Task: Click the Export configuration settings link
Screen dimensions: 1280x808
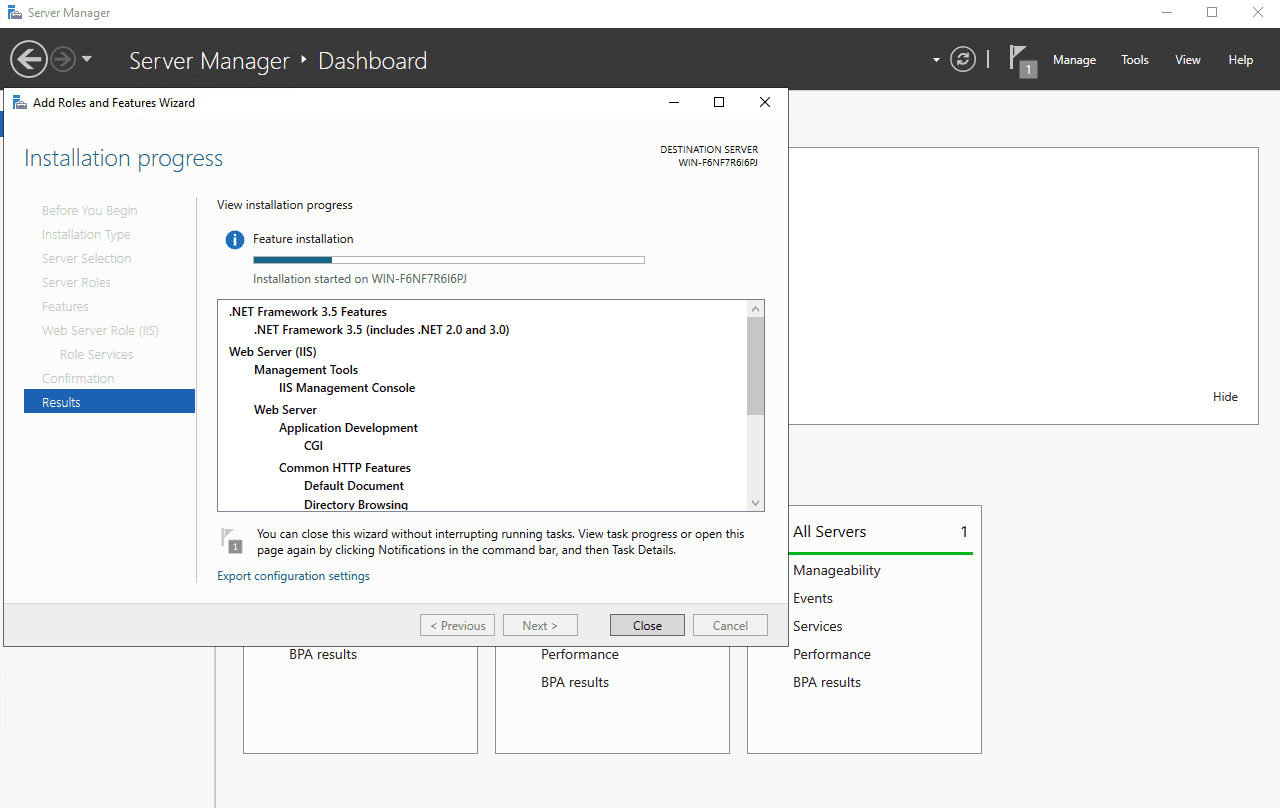Action: [x=293, y=576]
